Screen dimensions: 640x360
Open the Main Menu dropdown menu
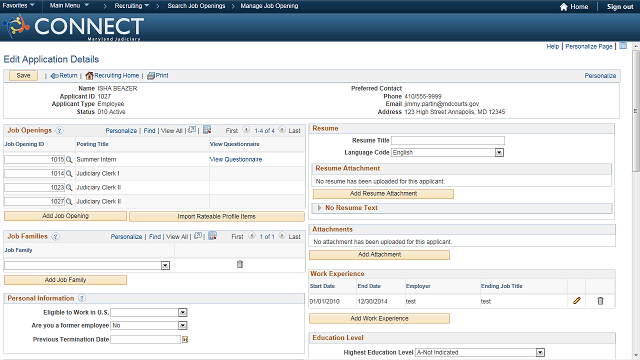point(69,5)
